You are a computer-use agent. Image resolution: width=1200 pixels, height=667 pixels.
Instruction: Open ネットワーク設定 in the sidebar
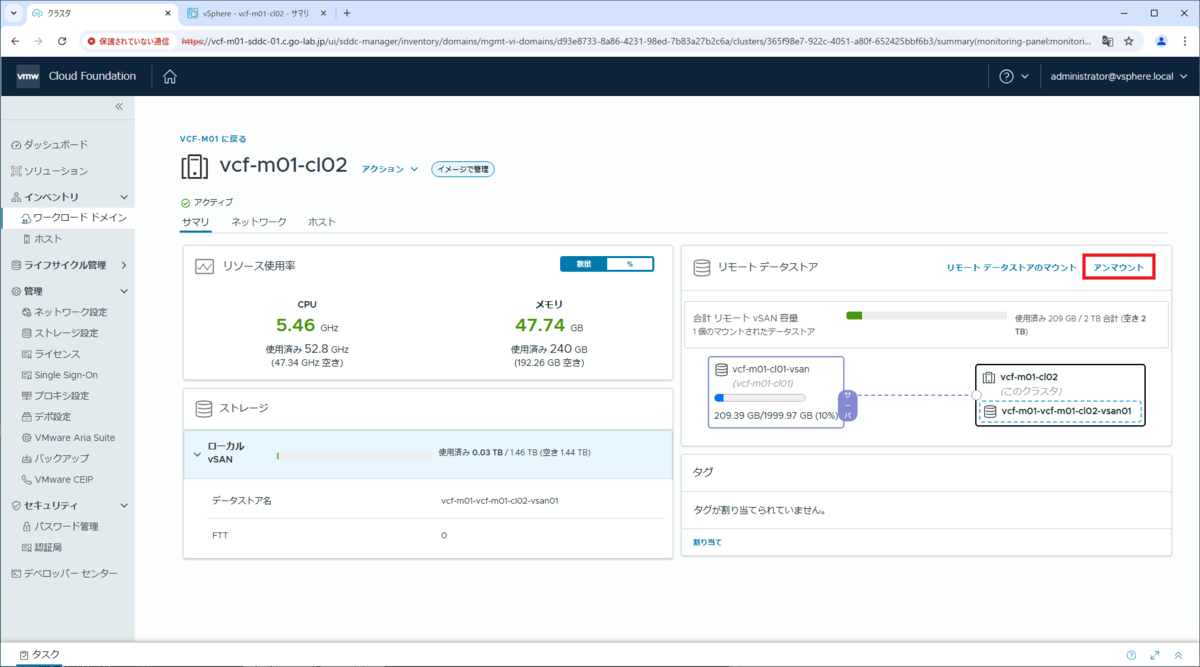67,312
